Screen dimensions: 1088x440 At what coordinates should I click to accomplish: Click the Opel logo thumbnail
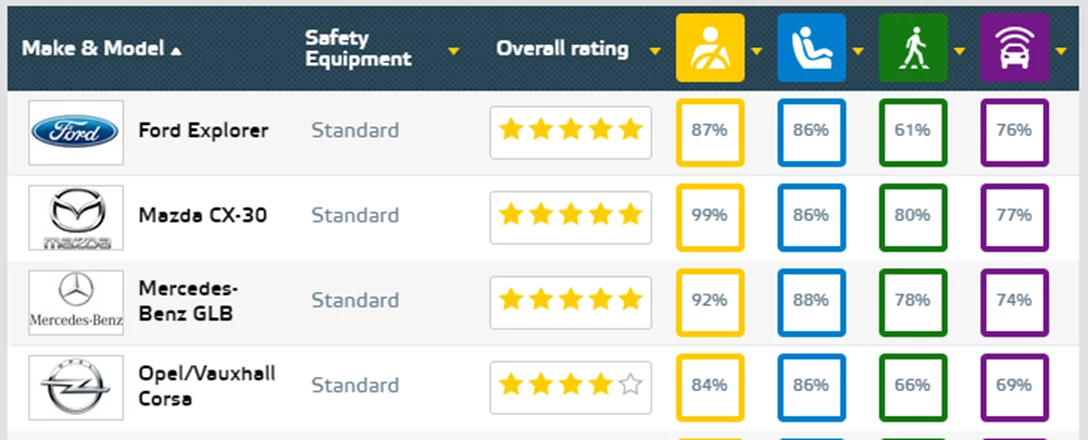coord(76,387)
